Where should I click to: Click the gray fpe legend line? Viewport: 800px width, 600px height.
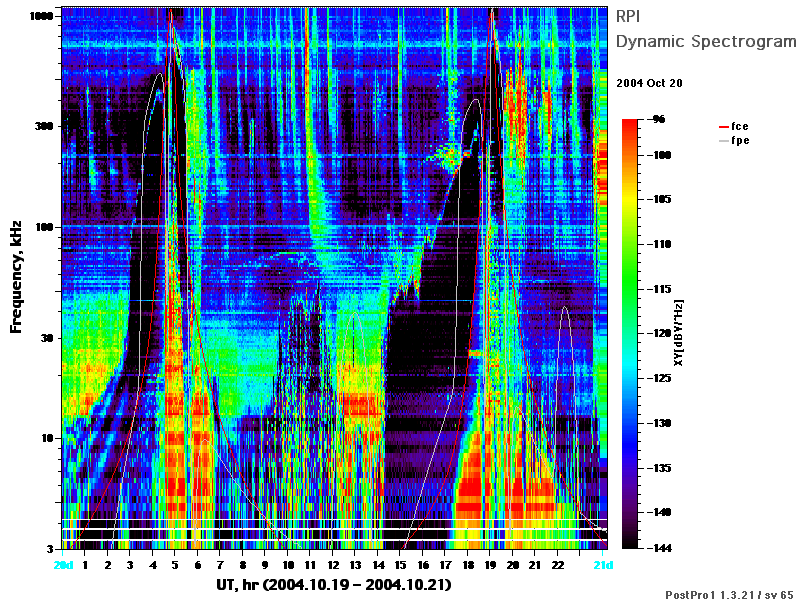pos(723,141)
